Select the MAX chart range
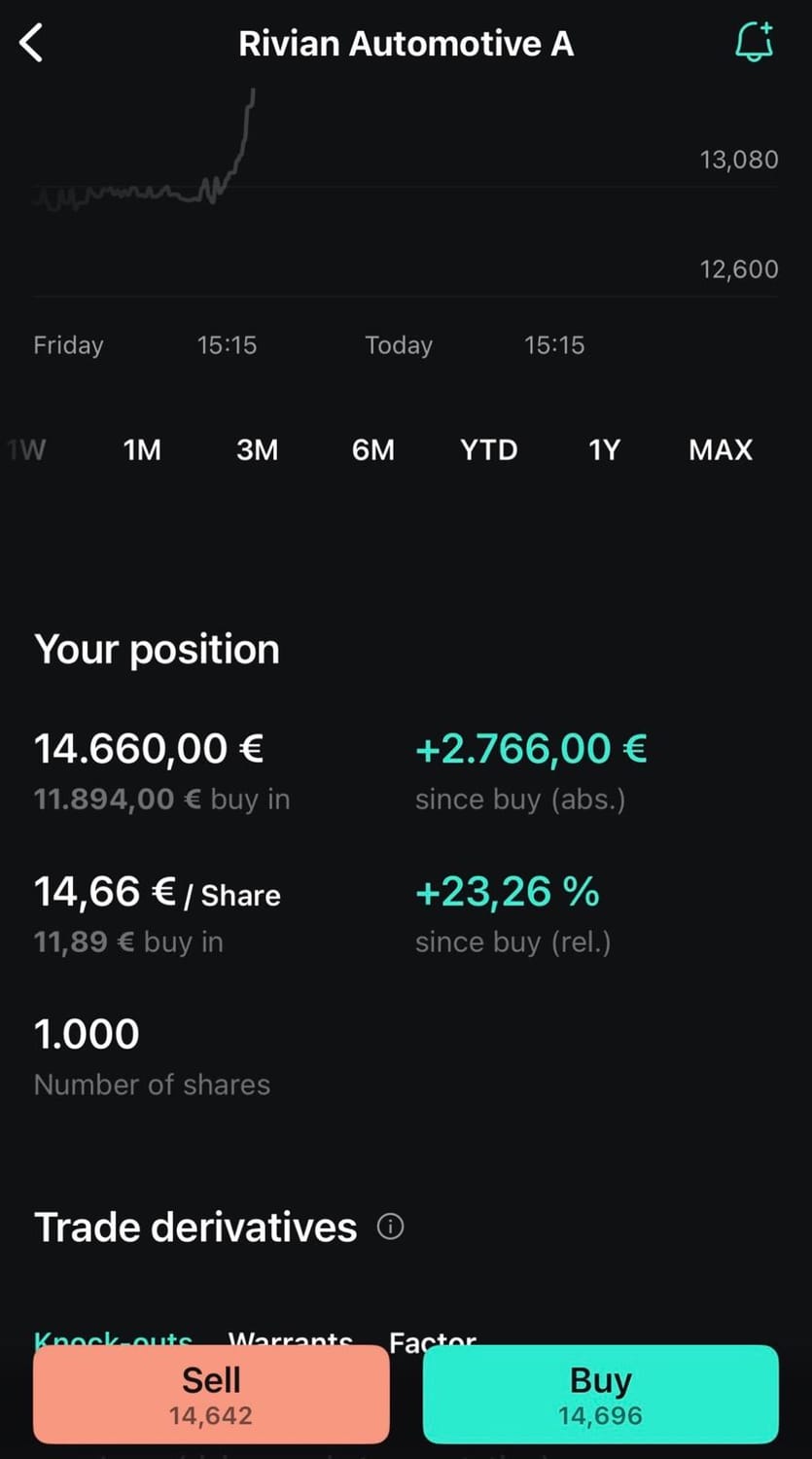Screen dimensions: 812x1459 tap(721, 450)
